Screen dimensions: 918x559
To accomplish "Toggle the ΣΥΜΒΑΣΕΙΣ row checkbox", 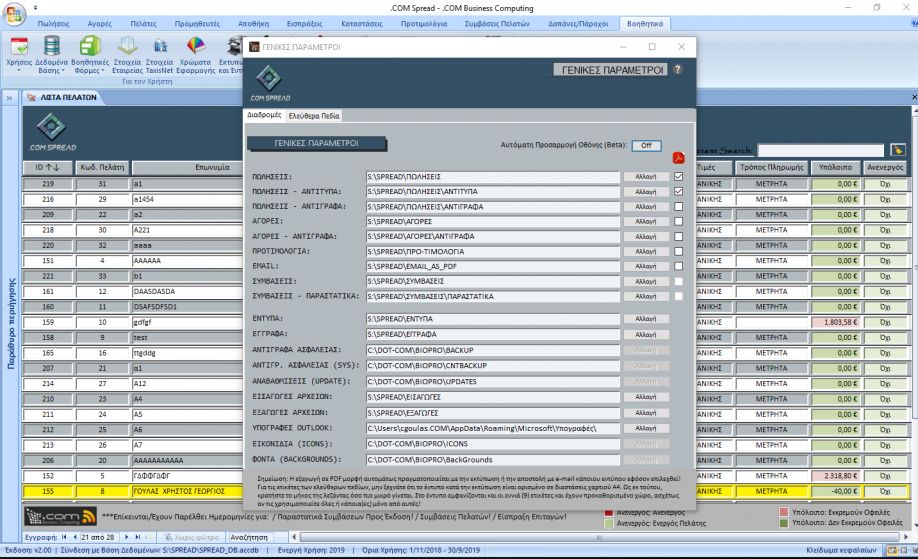I will pyautogui.click(x=678, y=282).
